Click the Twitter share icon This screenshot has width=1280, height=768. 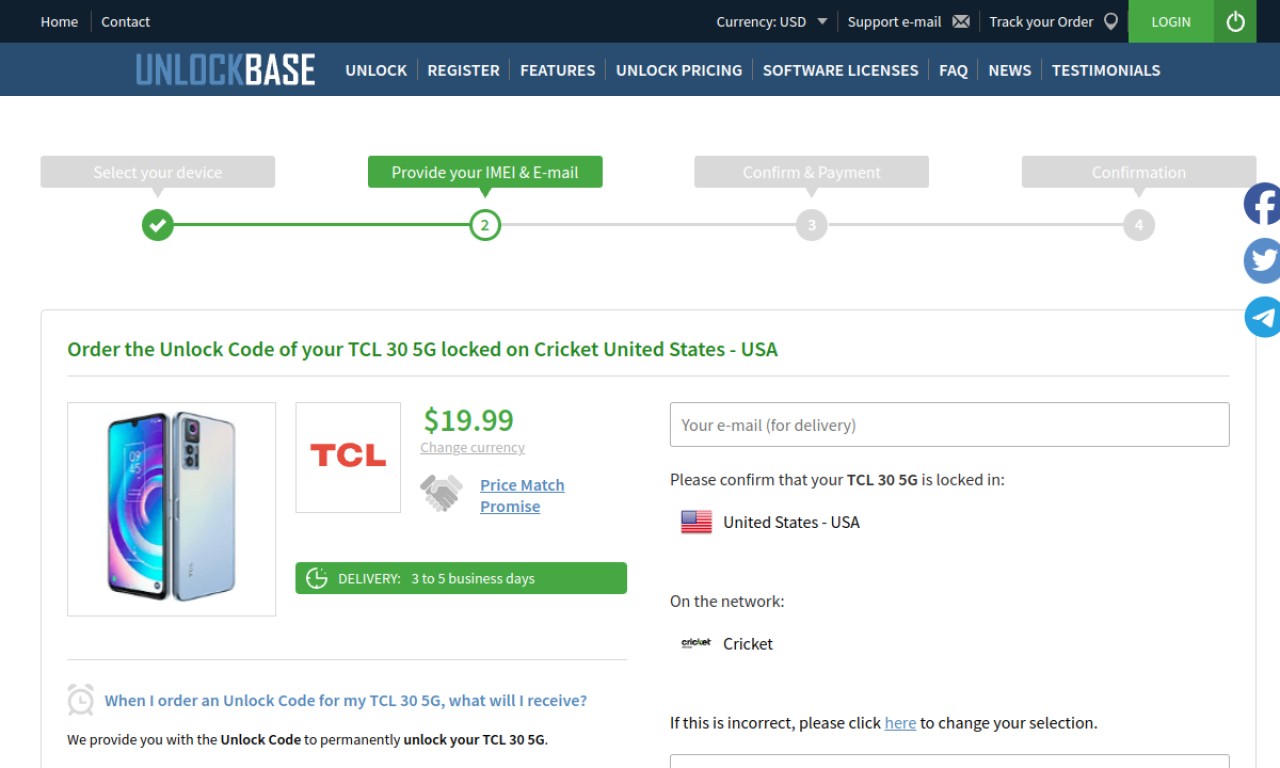(1262, 261)
